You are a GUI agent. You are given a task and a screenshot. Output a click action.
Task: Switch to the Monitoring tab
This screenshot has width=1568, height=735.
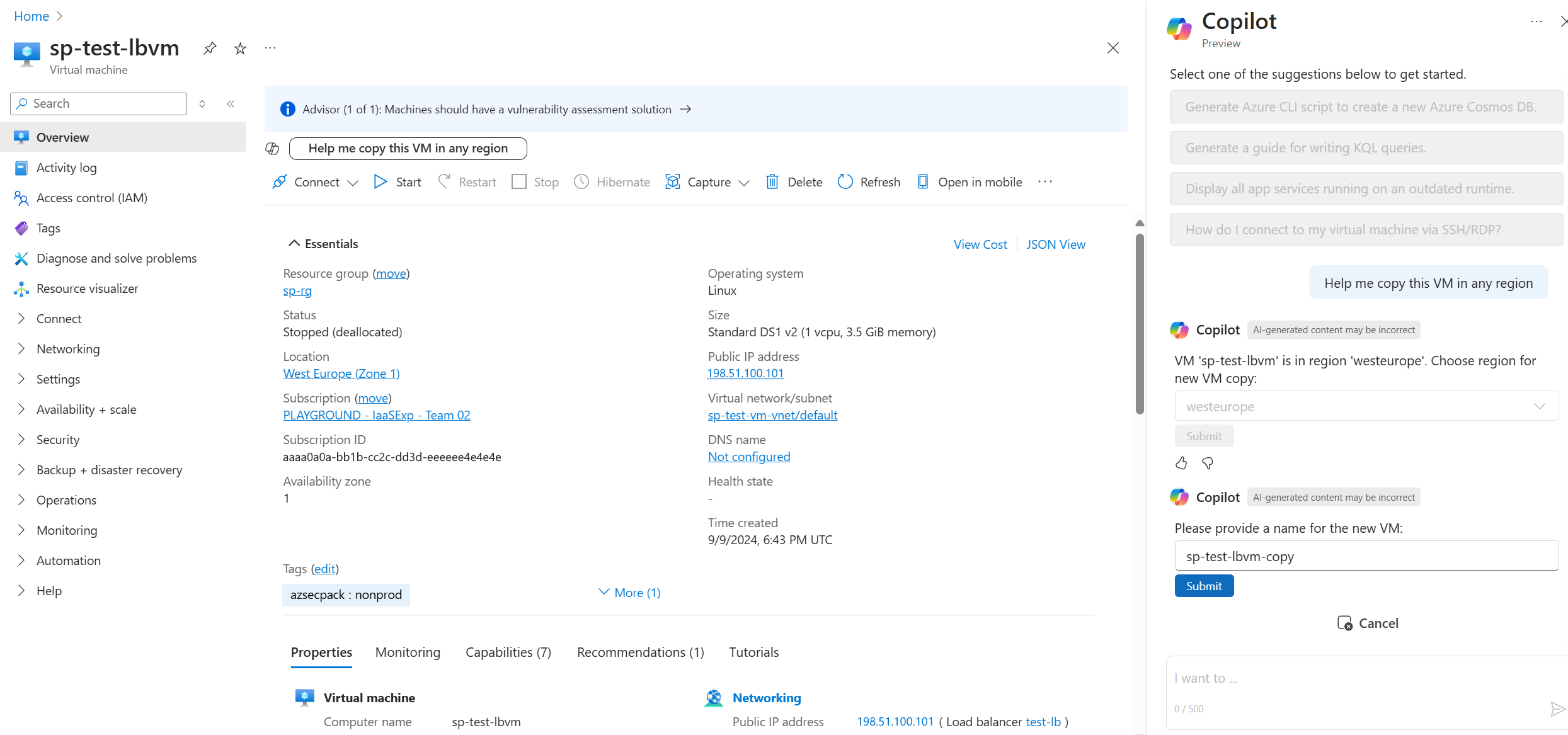(x=408, y=652)
